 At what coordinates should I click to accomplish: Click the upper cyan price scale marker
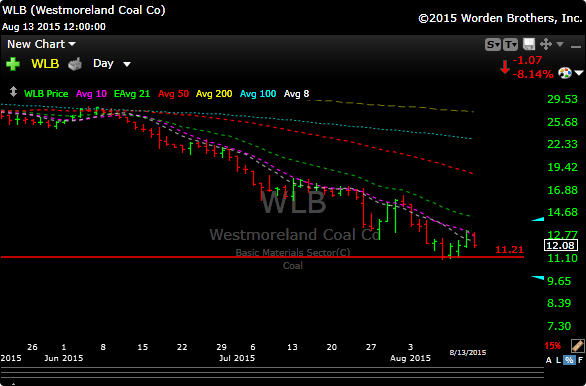tap(538, 219)
